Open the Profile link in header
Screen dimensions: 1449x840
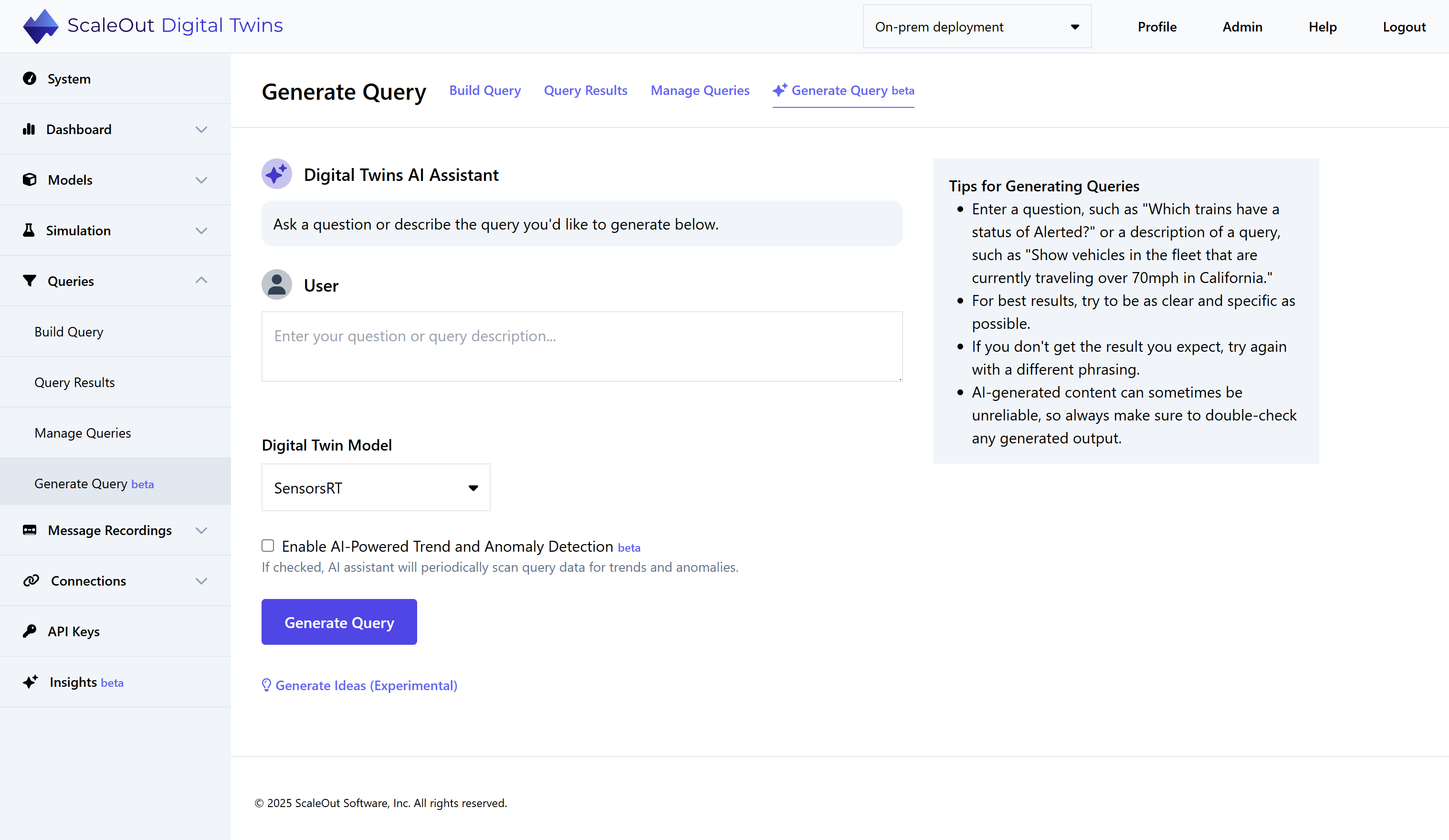click(x=1157, y=26)
